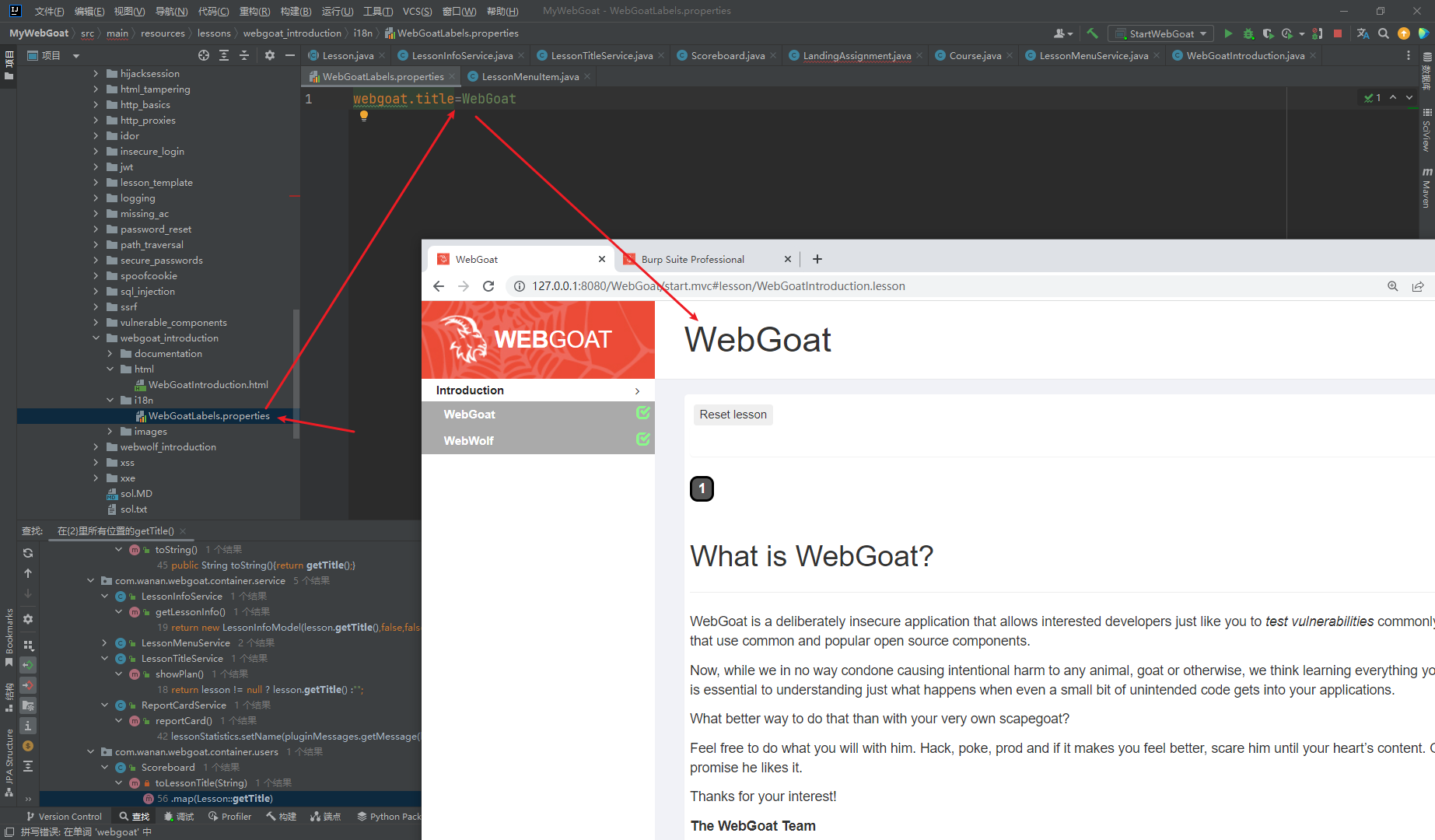Open the Profiler tool window
The height and width of the screenshot is (840, 1435).
229,816
